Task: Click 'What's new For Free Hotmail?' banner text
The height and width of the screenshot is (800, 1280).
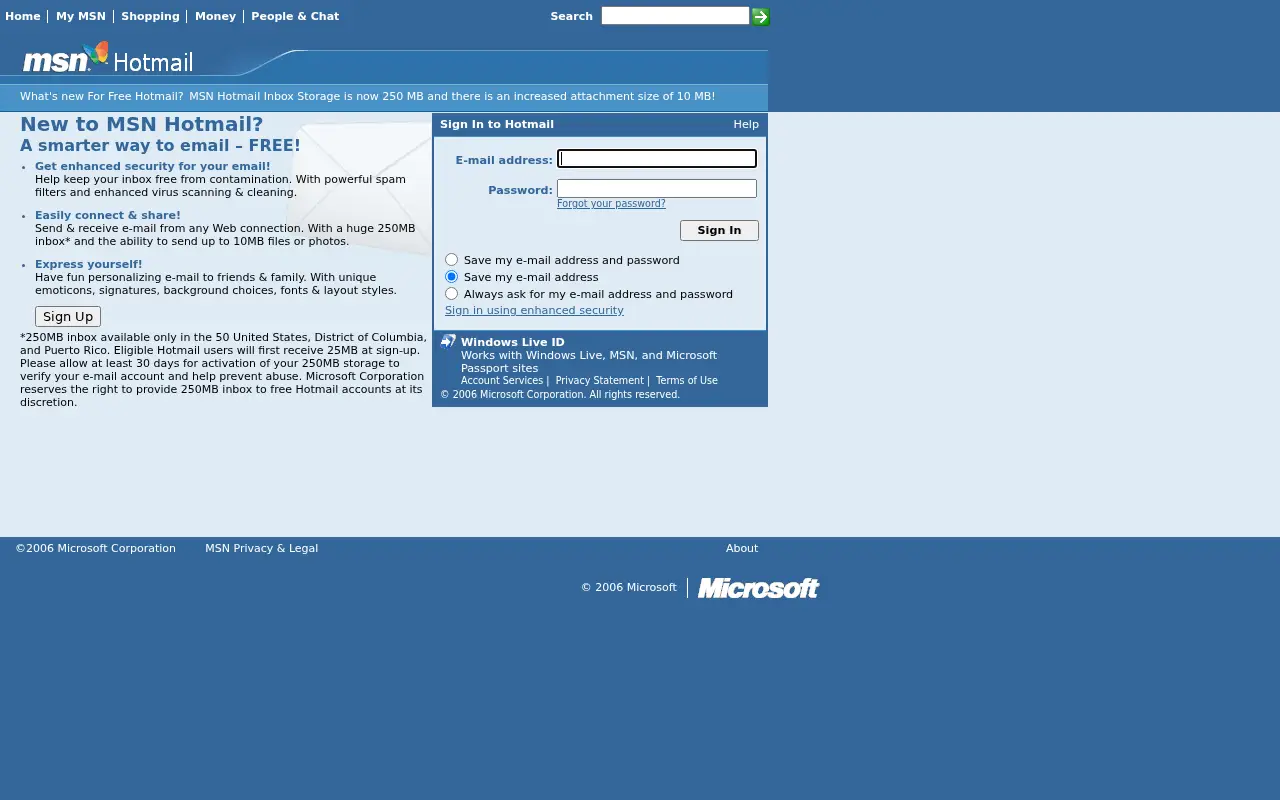Action: (x=102, y=97)
